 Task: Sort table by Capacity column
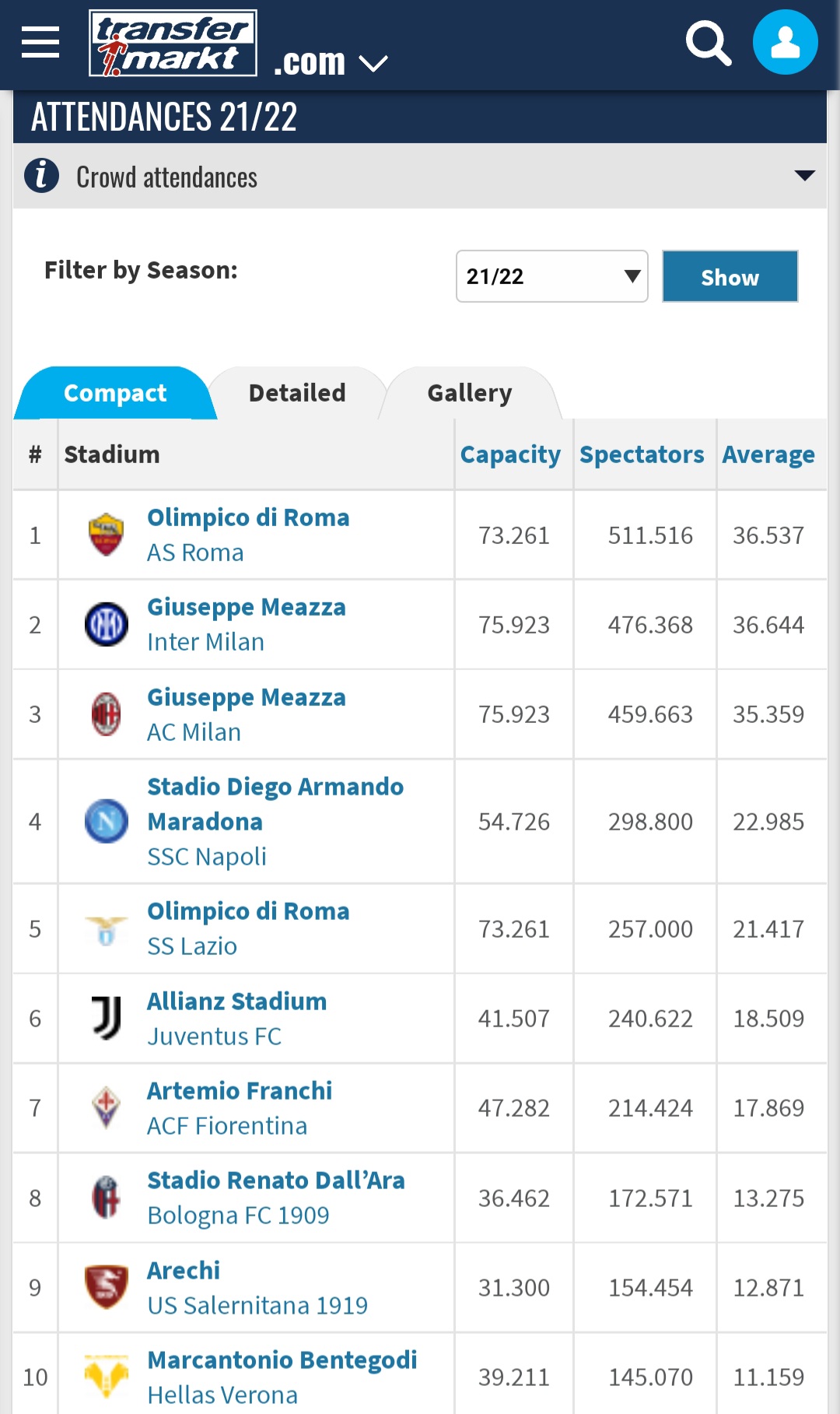(510, 454)
